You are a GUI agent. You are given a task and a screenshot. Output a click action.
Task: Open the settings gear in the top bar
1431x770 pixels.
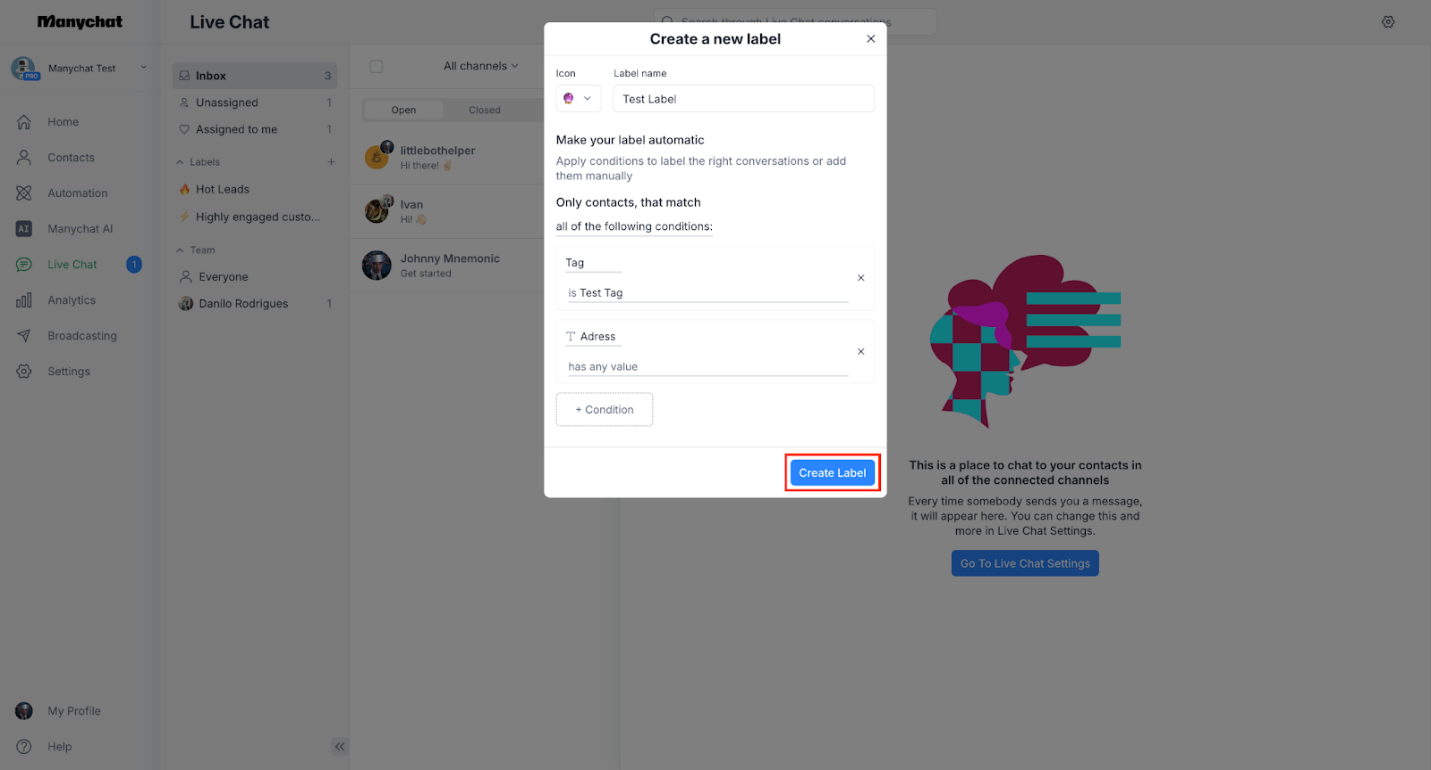pyautogui.click(x=1388, y=21)
